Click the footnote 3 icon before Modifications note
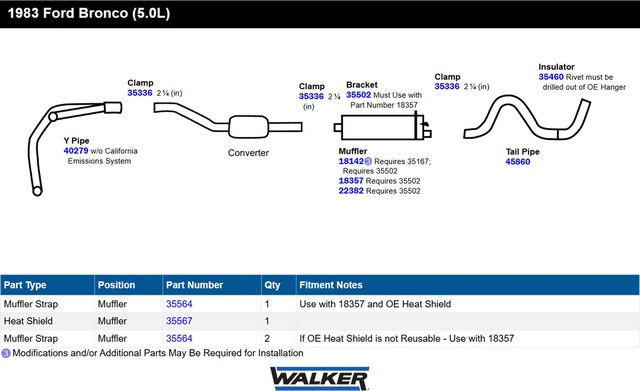The width and height of the screenshot is (640, 391). point(6,353)
